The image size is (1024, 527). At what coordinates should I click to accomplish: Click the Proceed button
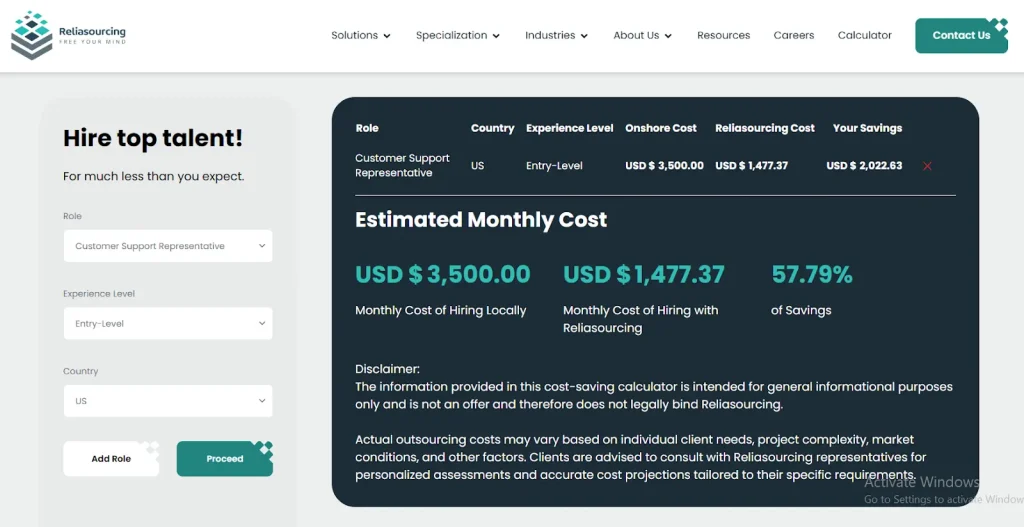point(225,458)
